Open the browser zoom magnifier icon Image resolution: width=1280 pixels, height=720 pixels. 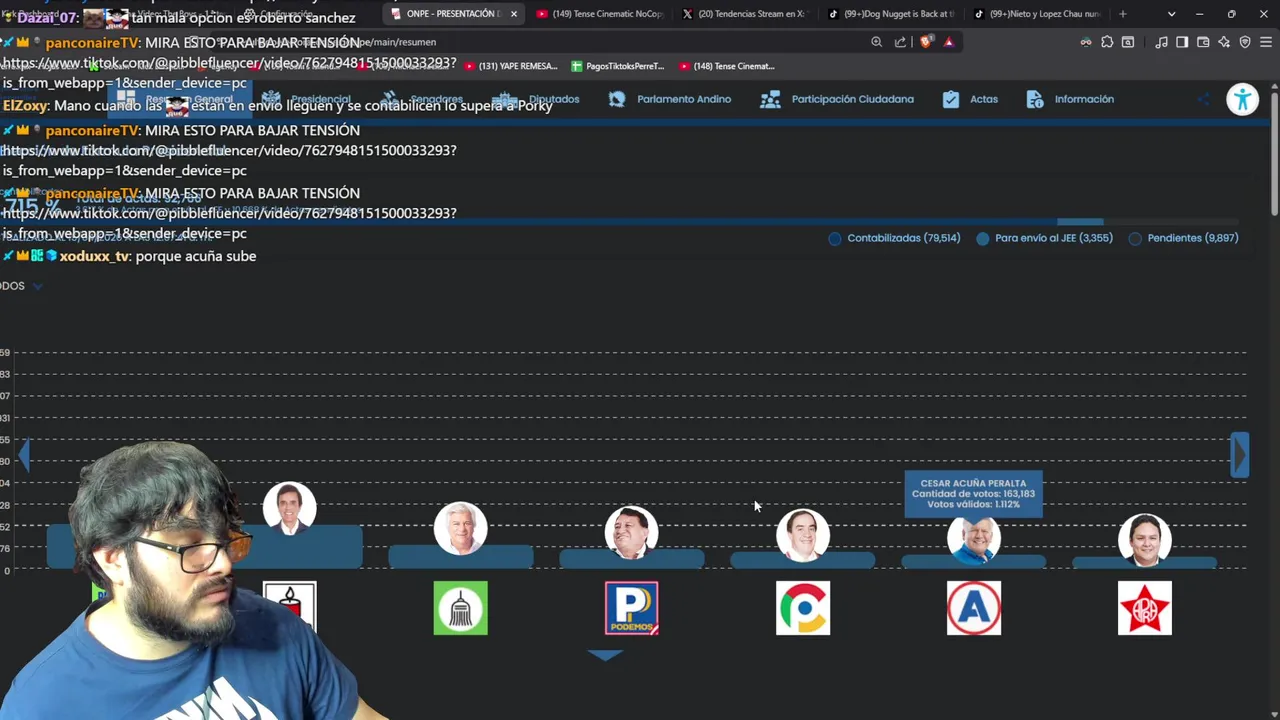[x=876, y=42]
